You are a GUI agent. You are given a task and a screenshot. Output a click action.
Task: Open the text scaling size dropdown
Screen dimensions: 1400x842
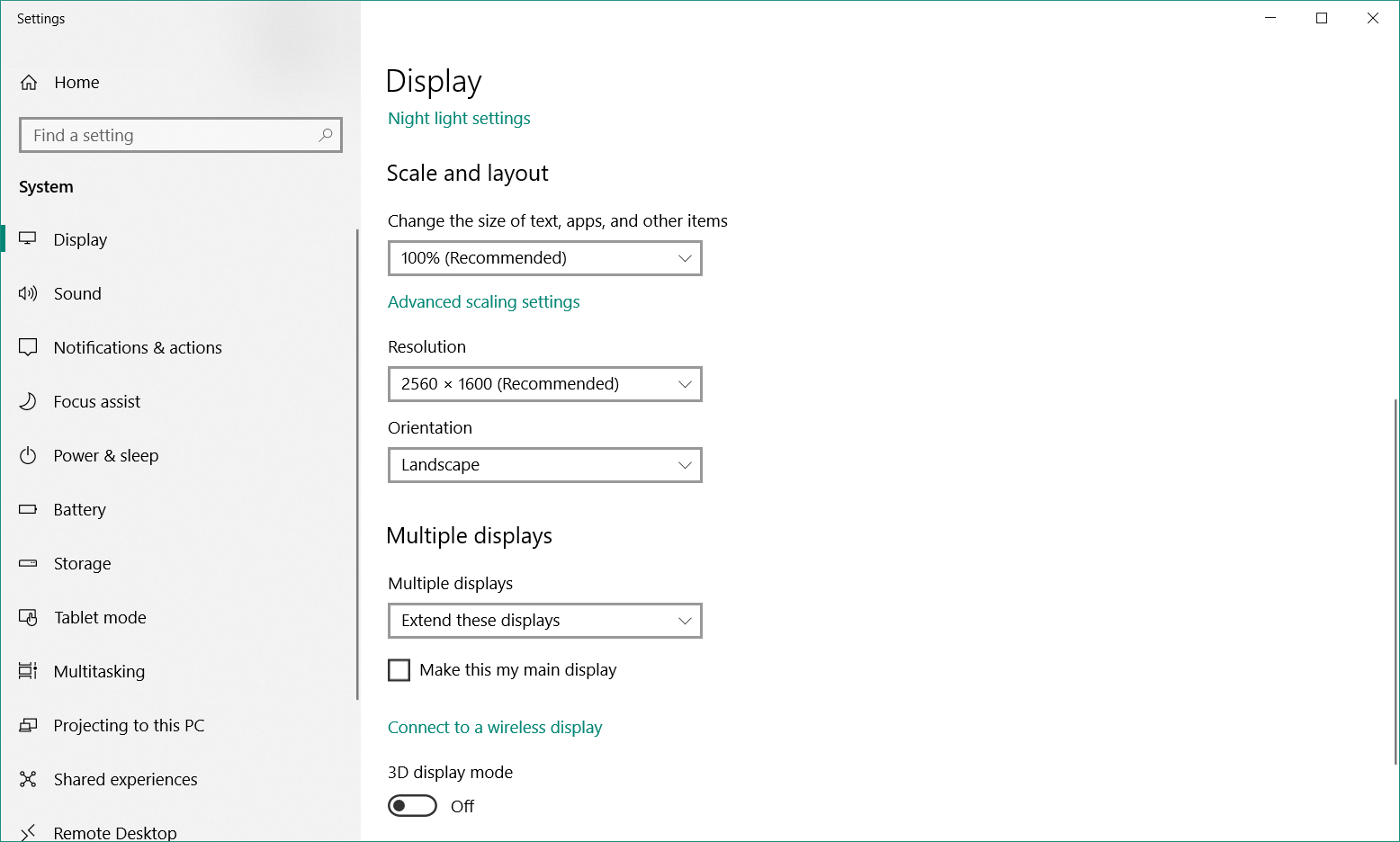[544, 258]
